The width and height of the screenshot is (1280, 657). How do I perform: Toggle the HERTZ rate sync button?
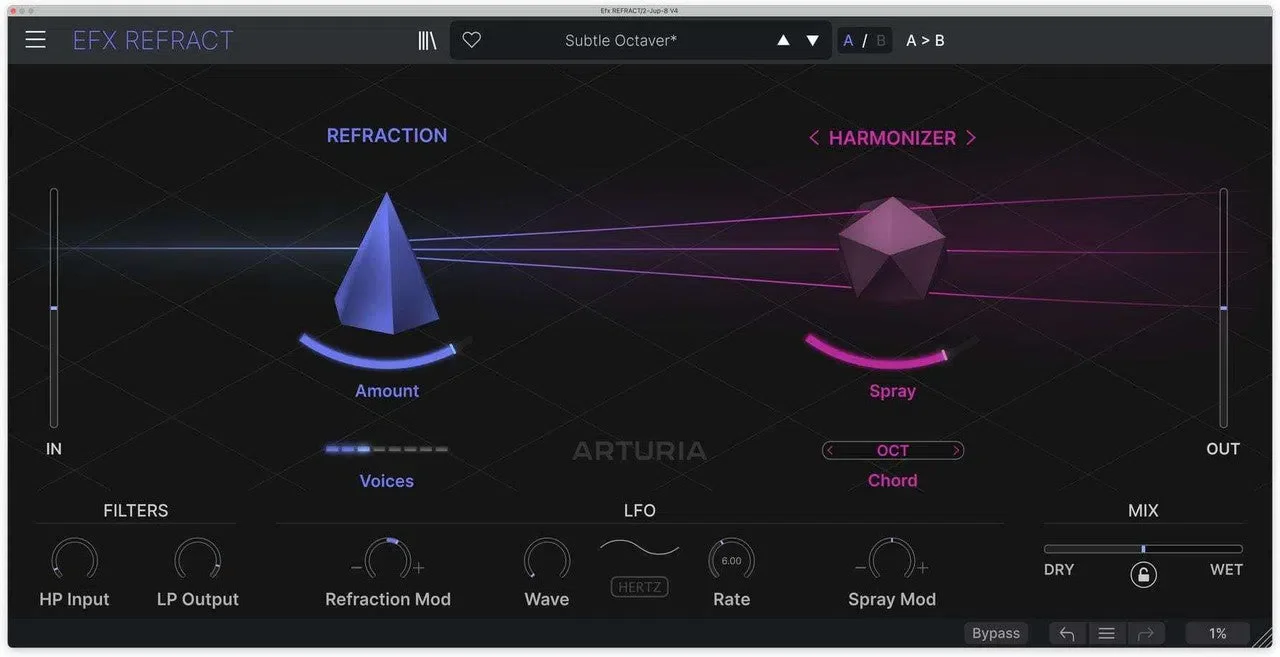point(639,587)
